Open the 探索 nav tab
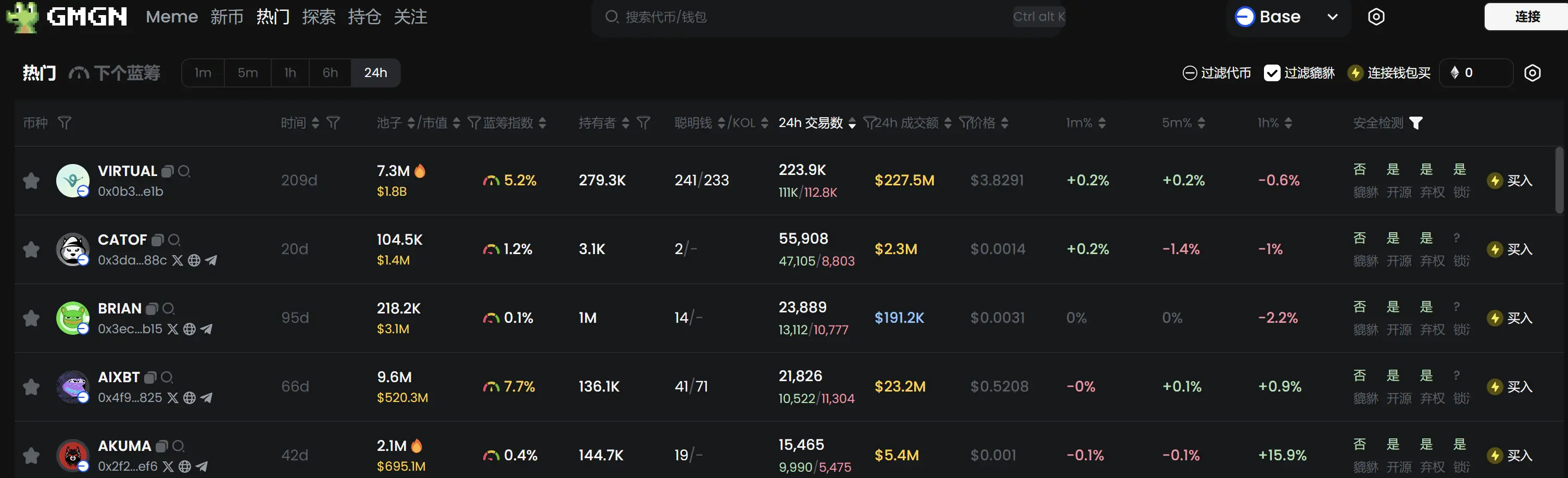The height and width of the screenshot is (478, 1568). coord(319,17)
